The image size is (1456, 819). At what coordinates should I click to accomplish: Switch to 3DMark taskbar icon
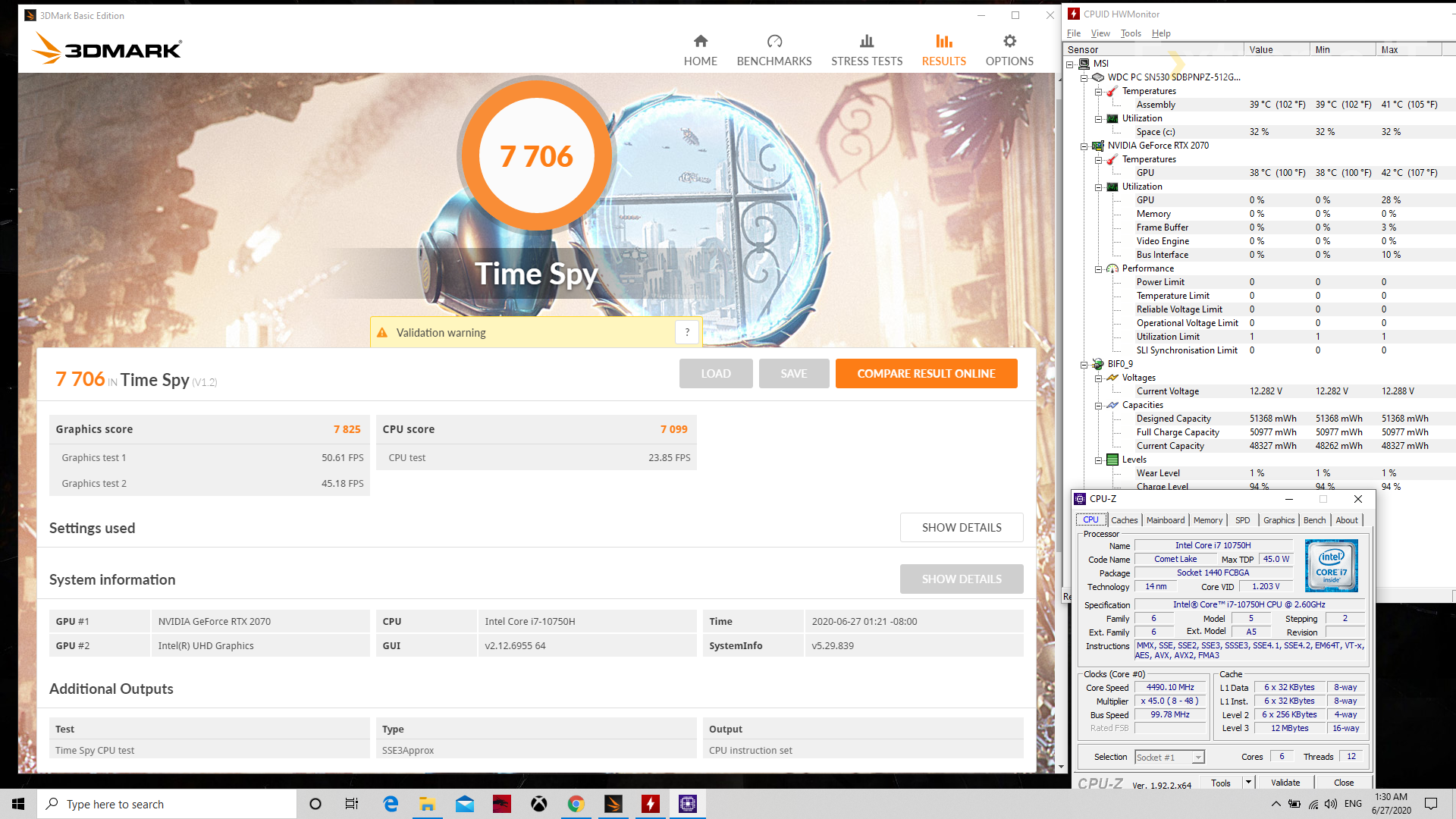coord(613,804)
